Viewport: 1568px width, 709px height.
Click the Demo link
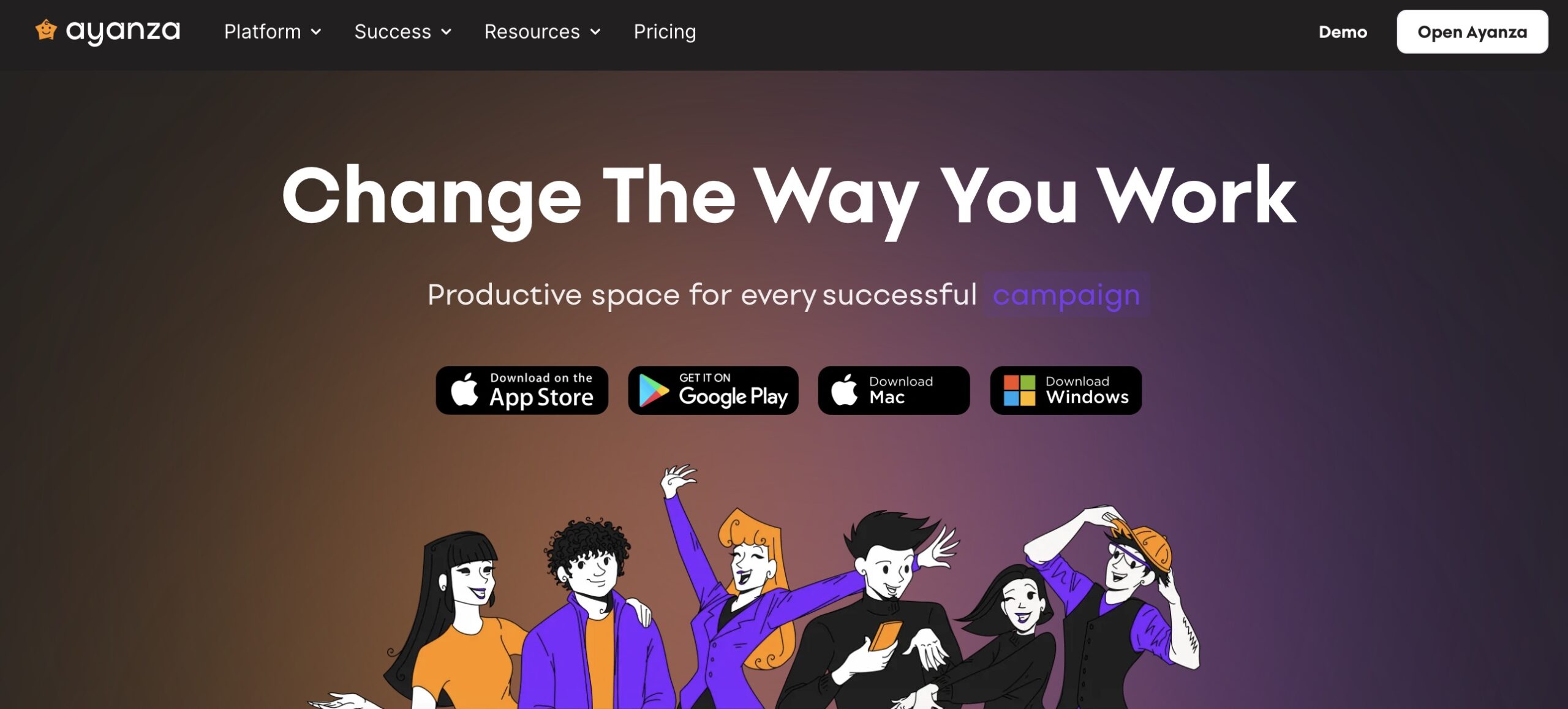pyautogui.click(x=1343, y=32)
